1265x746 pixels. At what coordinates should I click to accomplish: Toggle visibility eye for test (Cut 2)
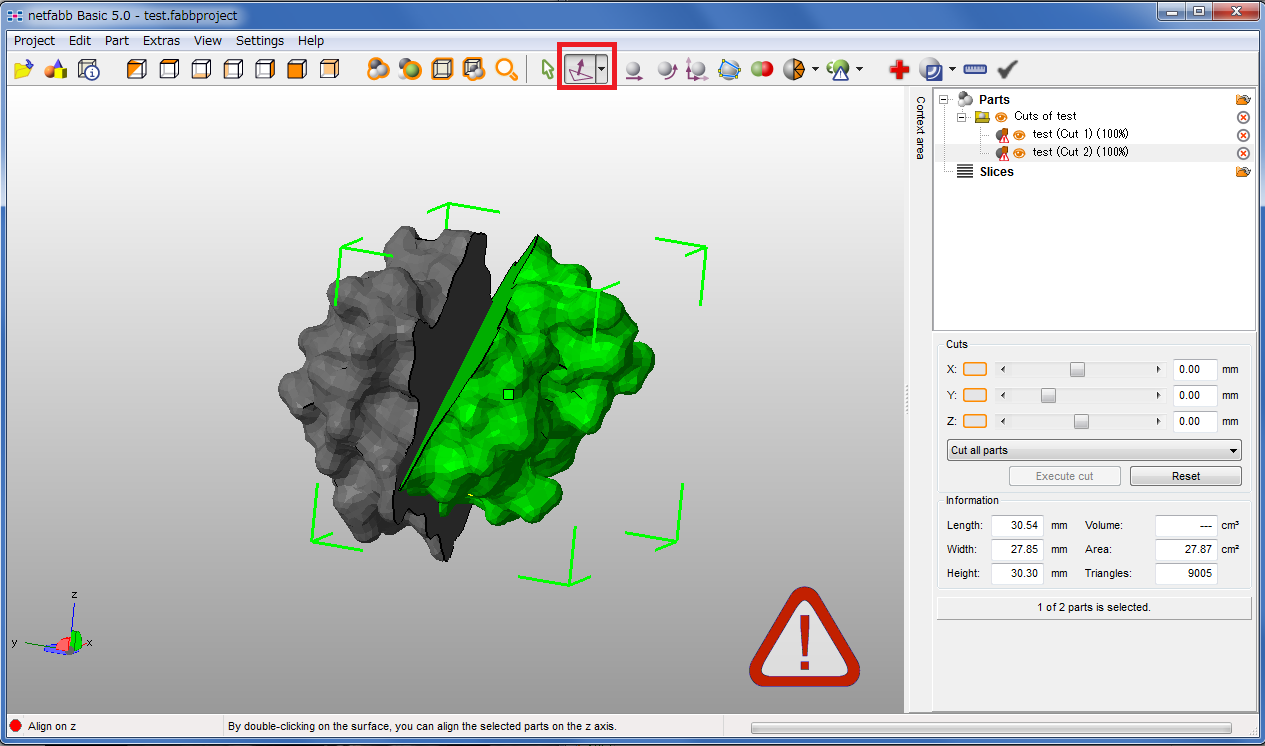click(x=1019, y=153)
